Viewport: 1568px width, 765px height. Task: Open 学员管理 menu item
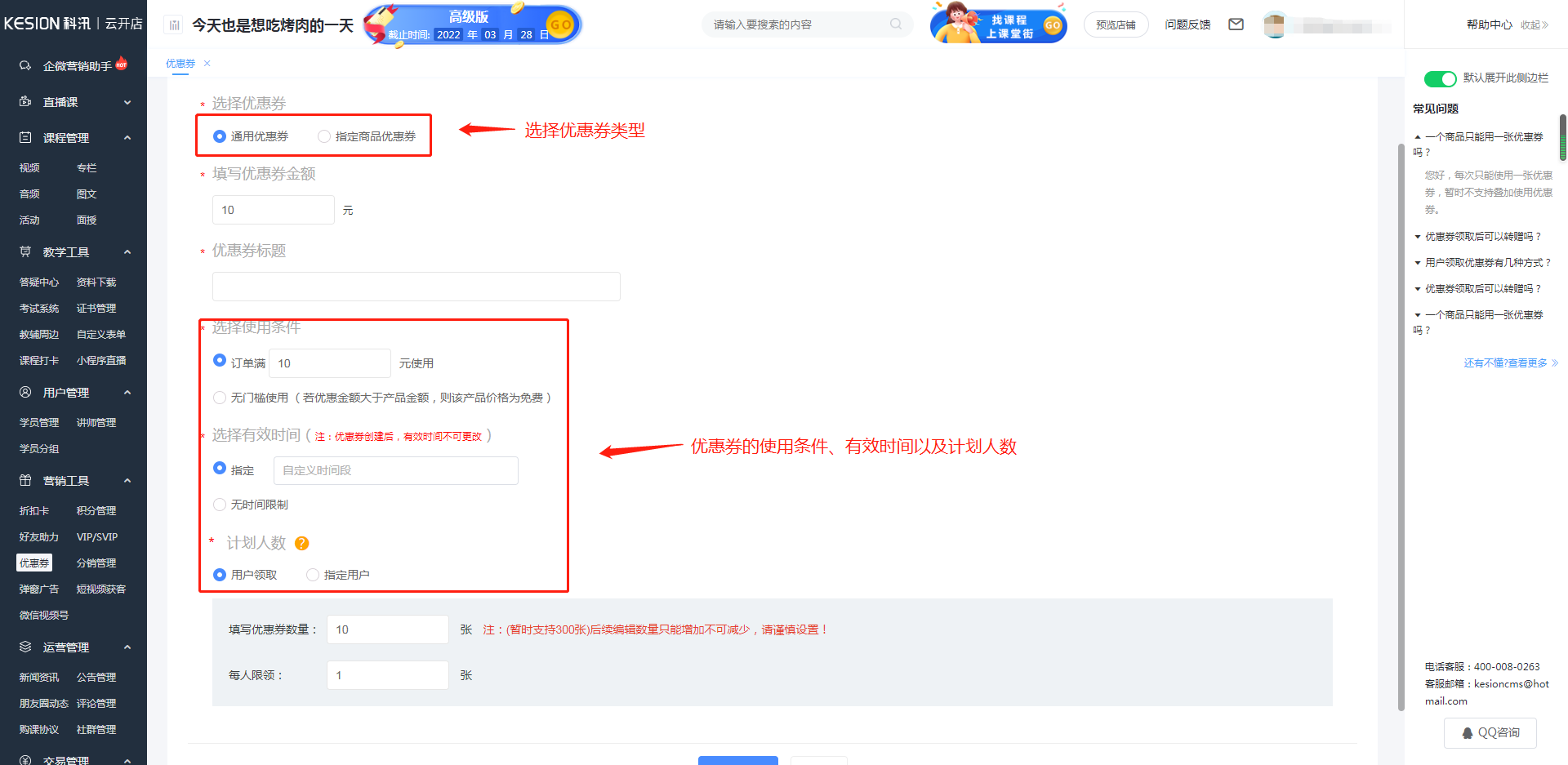click(39, 422)
